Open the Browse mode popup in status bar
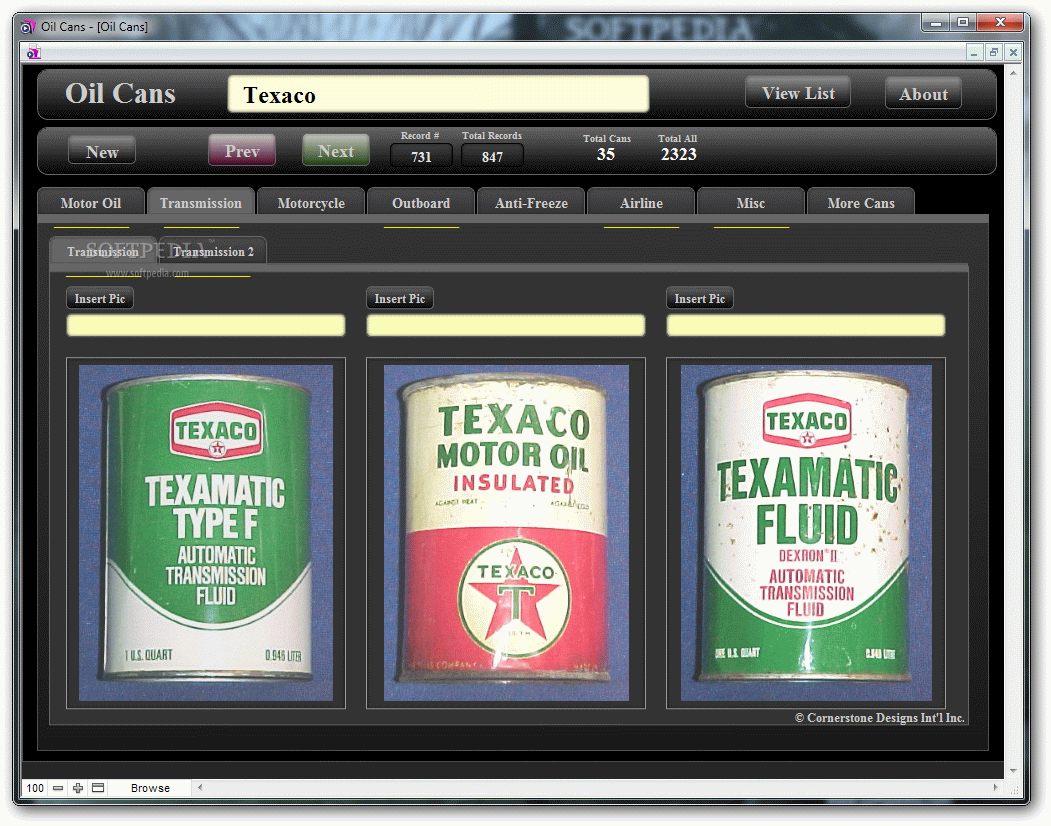The width and height of the screenshot is (1051, 826). click(150, 788)
